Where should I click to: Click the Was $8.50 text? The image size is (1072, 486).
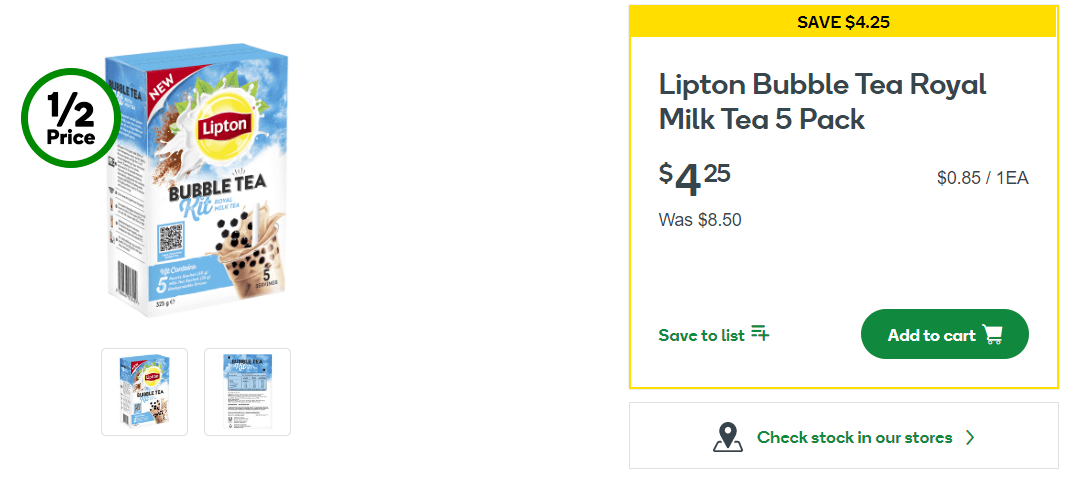(700, 220)
